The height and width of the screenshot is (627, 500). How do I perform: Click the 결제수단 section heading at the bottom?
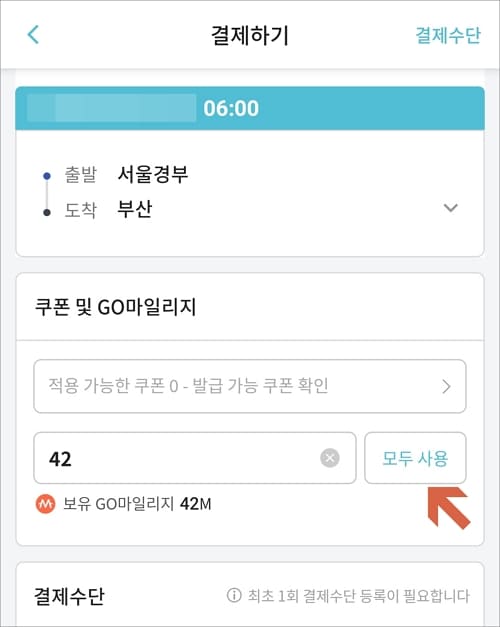[69, 596]
